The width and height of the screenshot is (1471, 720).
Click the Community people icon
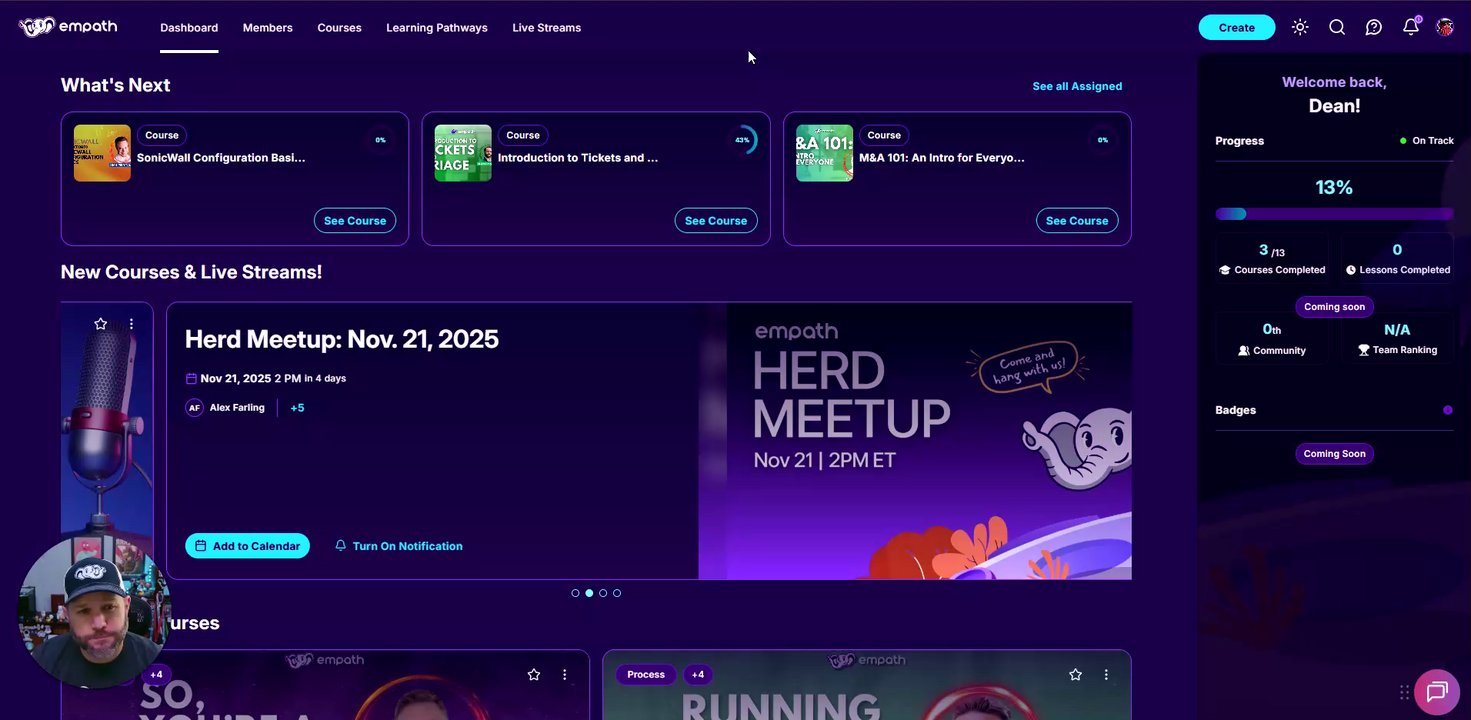[x=1244, y=351]
